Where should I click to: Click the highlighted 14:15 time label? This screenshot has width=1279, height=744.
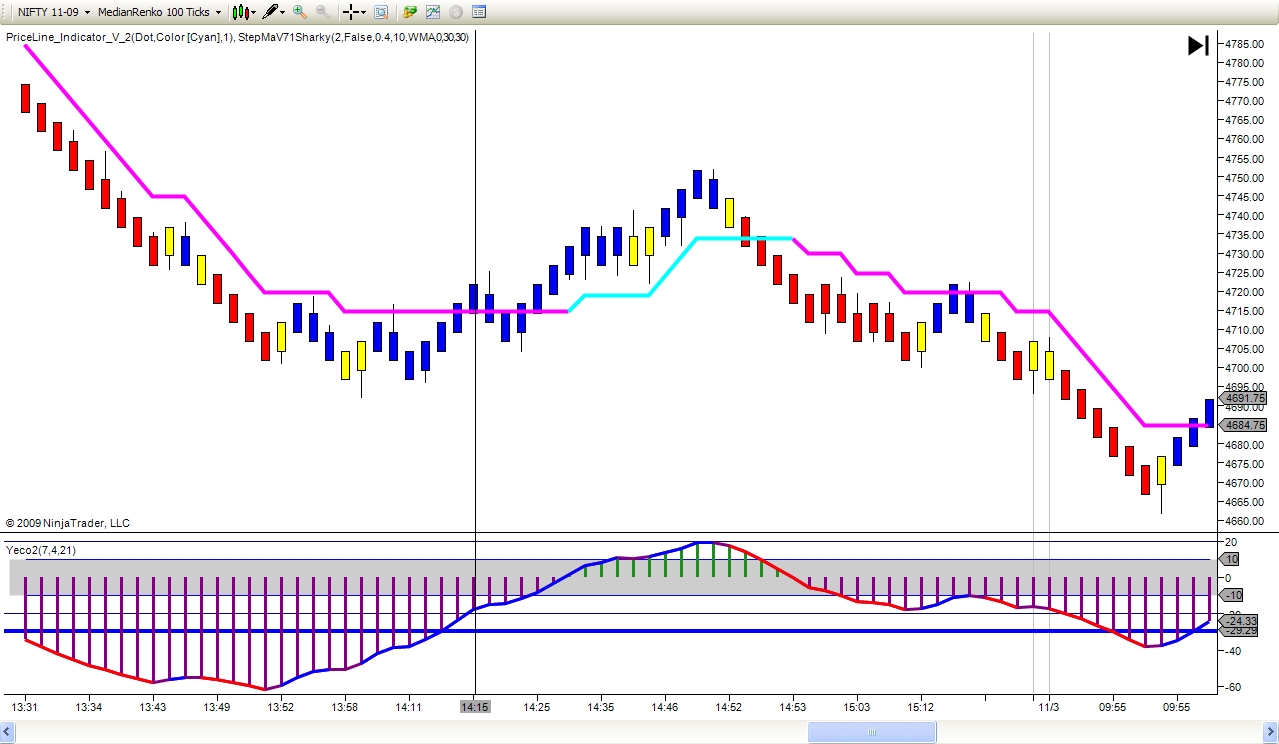(x=475, y=707)
